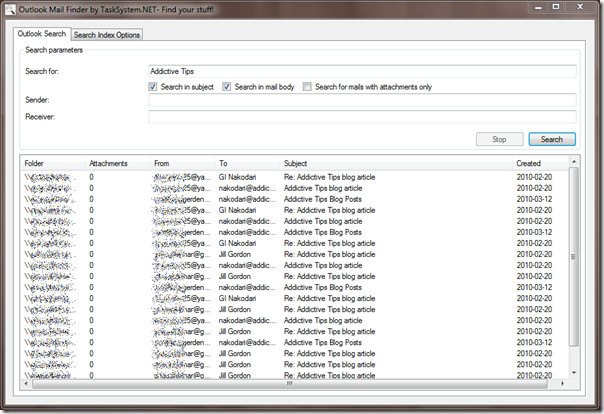Click into the Sender input field
Viewport: 604px width, 414px height.
click(x=362, y=100)
